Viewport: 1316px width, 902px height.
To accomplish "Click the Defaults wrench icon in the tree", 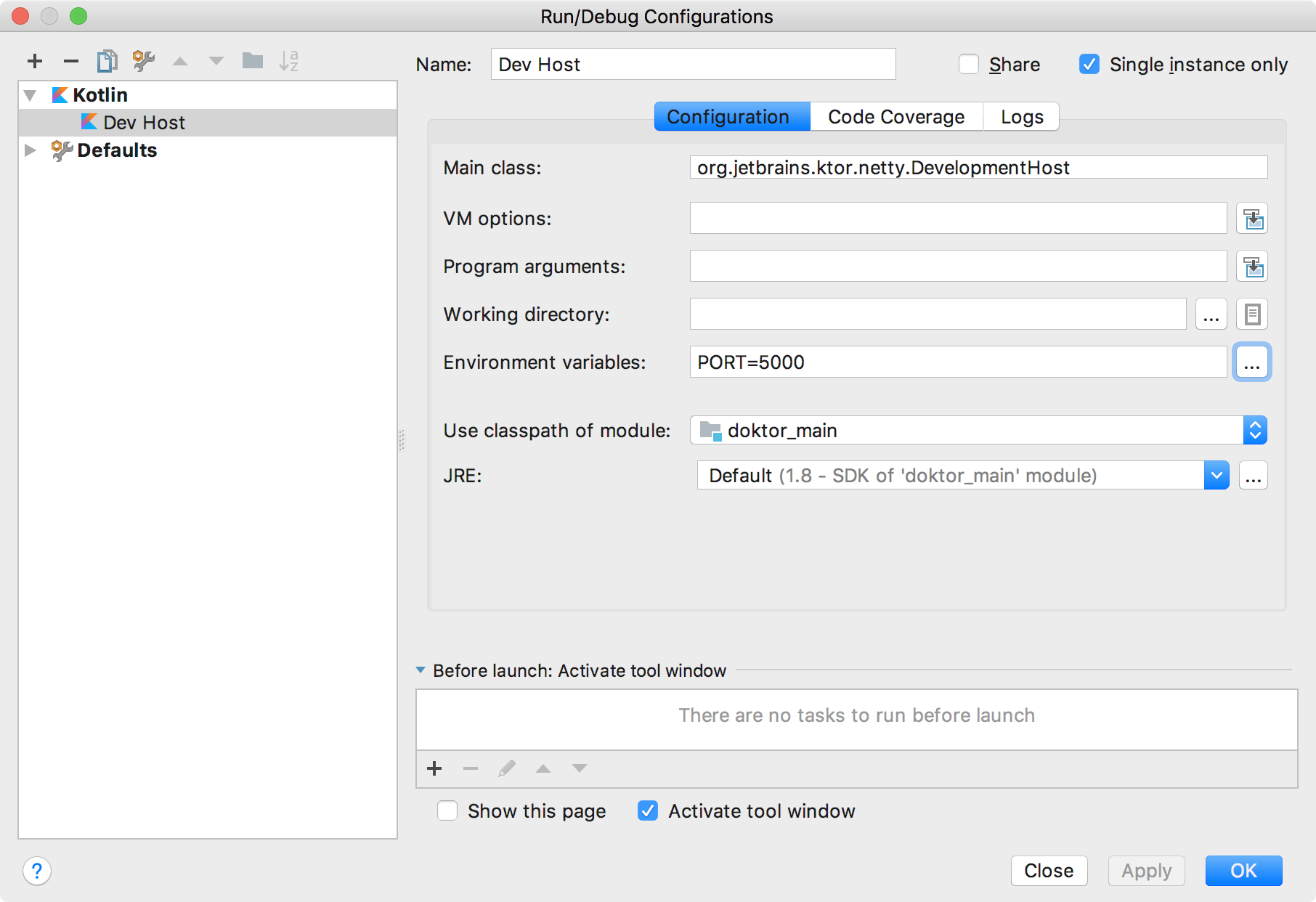I will (x=62, y=150).
